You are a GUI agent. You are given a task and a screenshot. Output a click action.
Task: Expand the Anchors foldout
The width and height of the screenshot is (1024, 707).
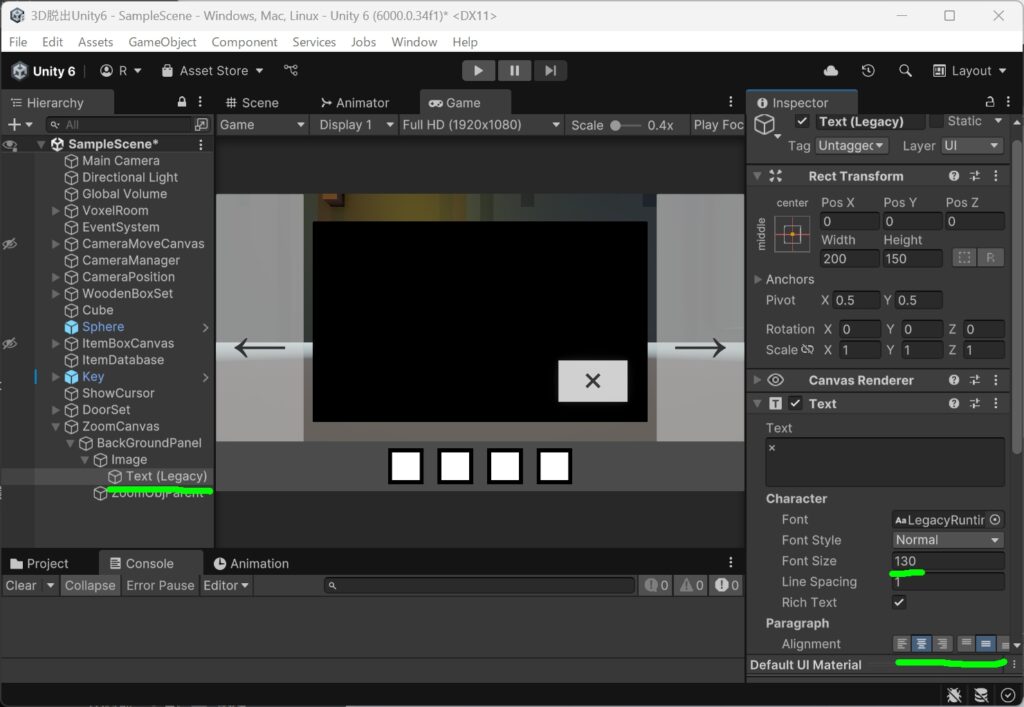coord(758,279)
